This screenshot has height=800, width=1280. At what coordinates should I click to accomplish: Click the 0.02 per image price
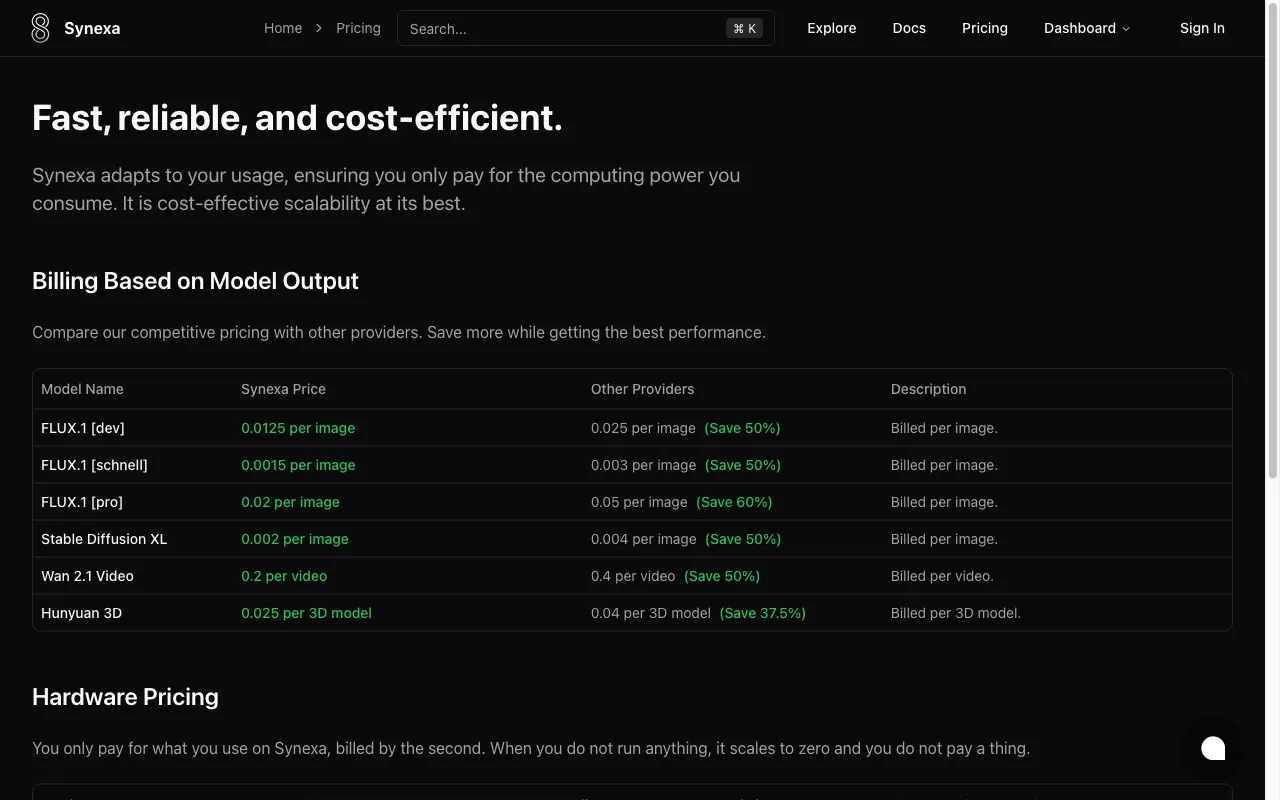[290, 502]
